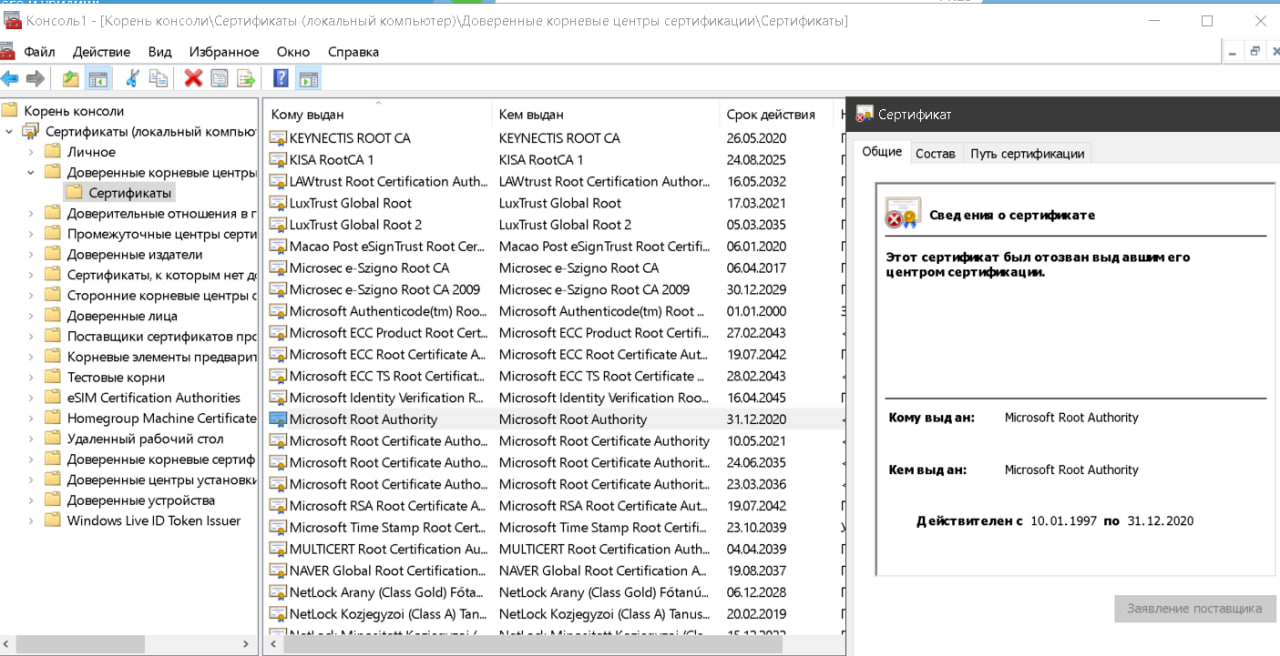Click the Export List toolbar icon
Viewport: 1280px width, 656px height.
pos(245,79)
